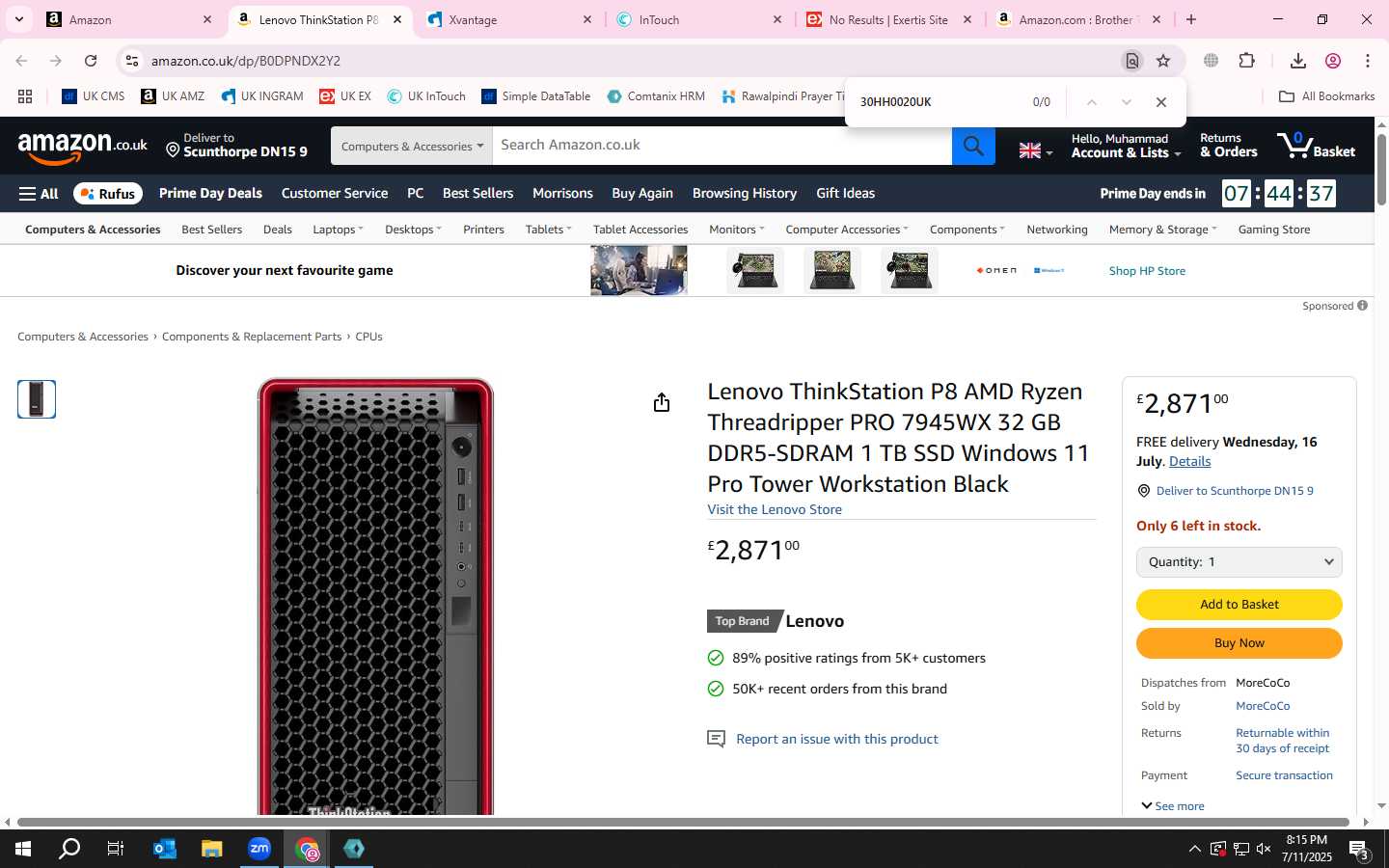Image resolution: width=1389 pixels, height=868 pixels.
Task: Open Chrome profile avatar icon
Action: tap(1333, 61)
